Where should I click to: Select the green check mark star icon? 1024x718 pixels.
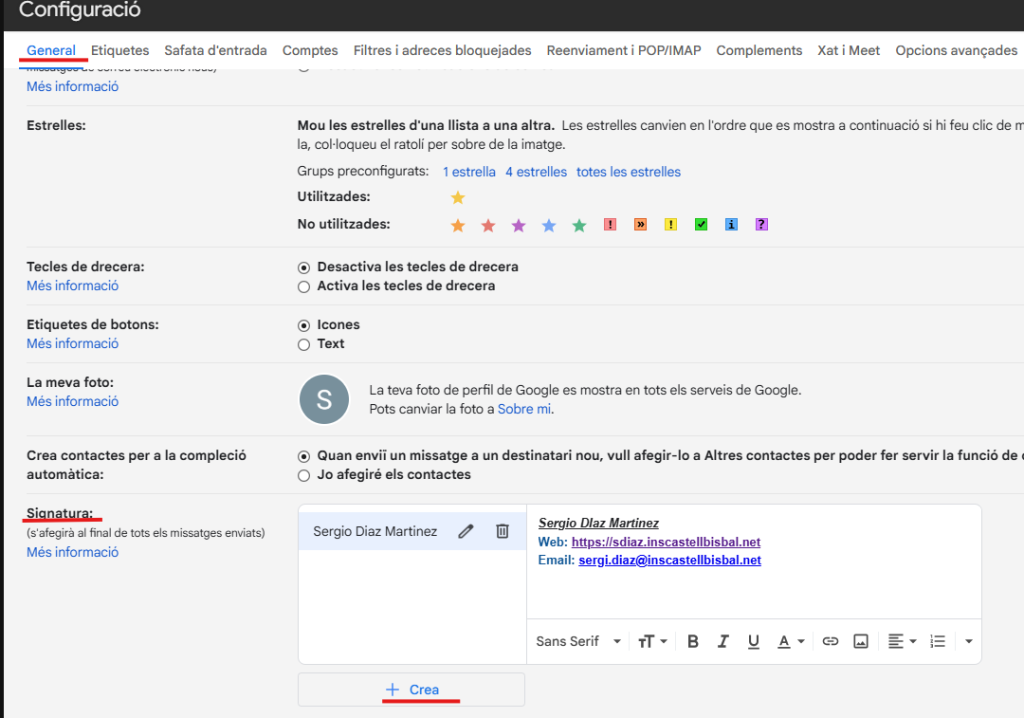[x=701, y=225]
